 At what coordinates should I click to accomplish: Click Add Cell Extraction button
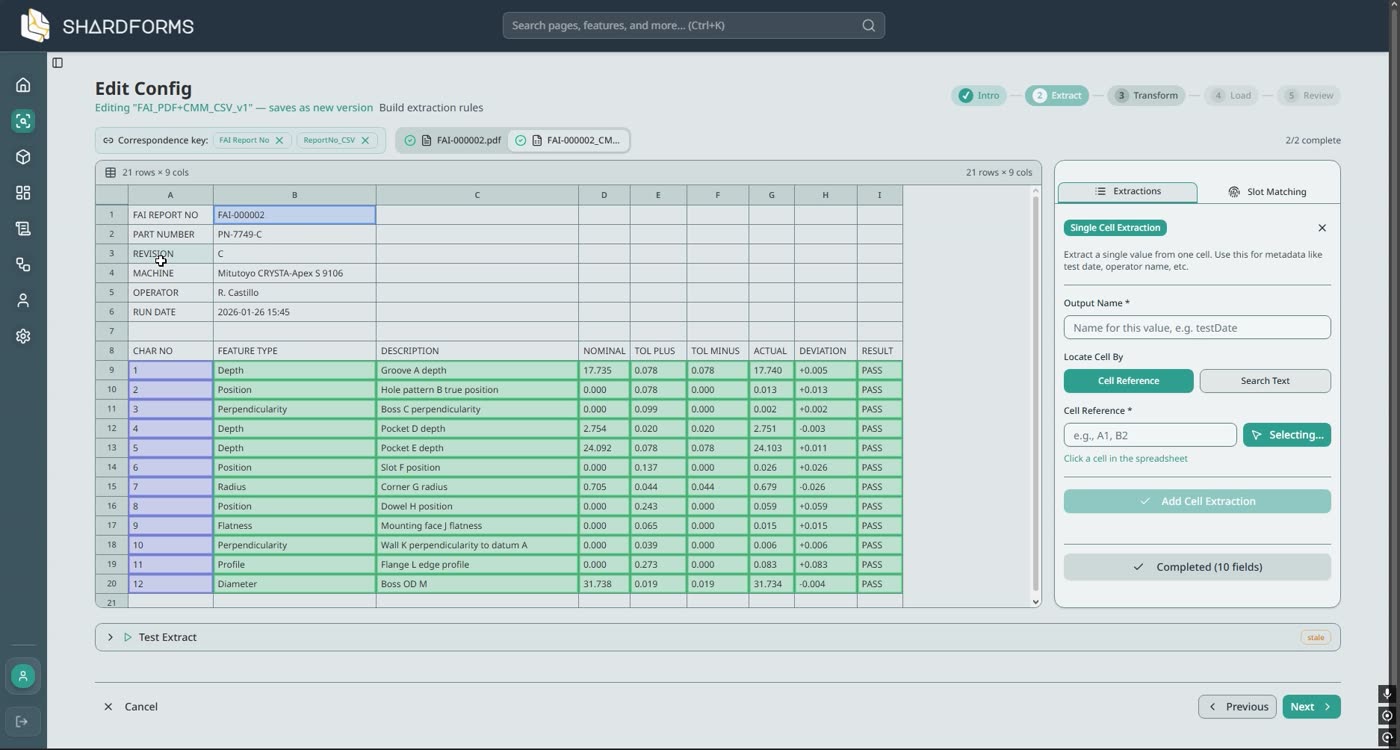(1197, 502)
